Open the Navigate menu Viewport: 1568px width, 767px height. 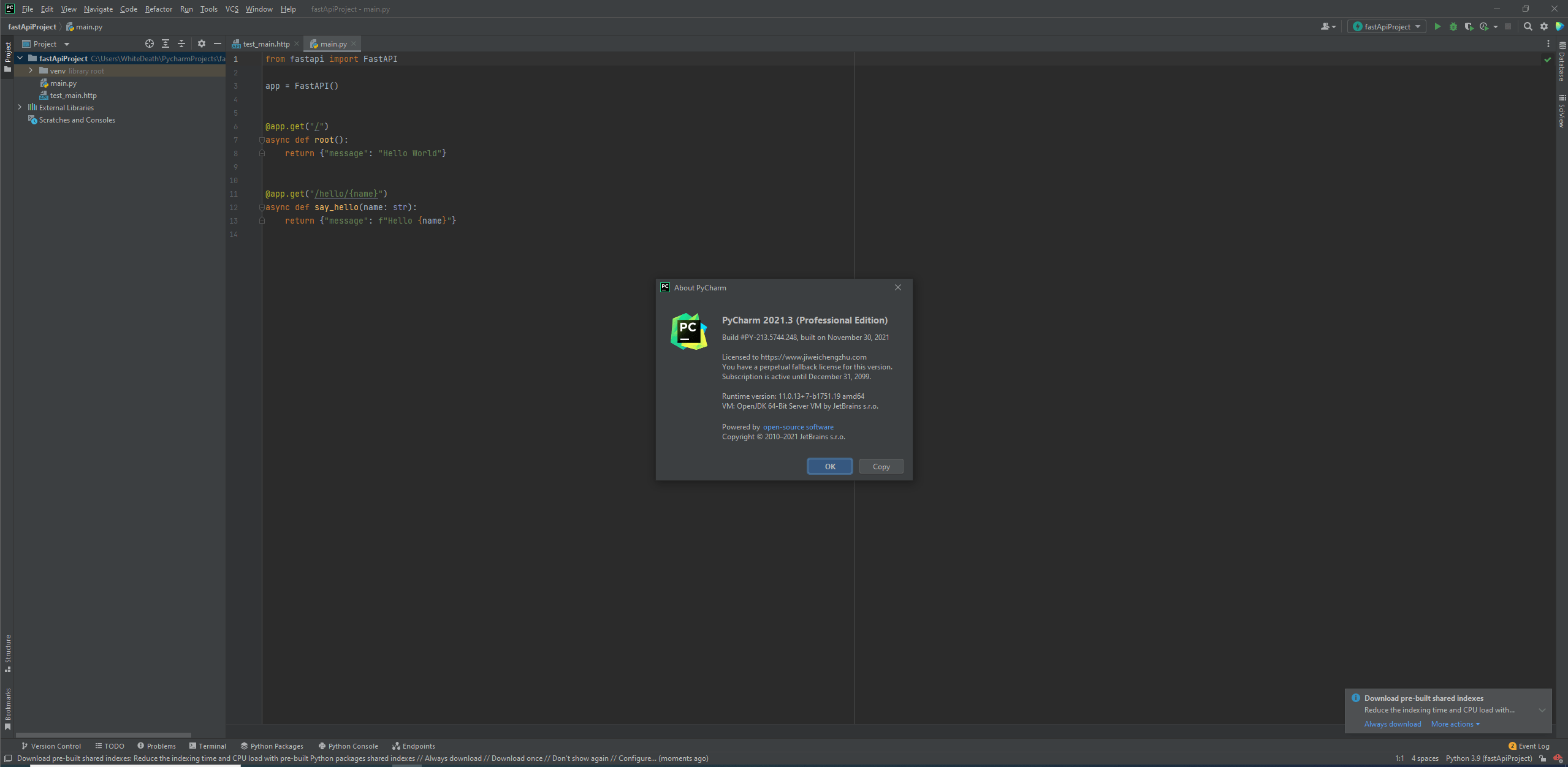(98, 9)
